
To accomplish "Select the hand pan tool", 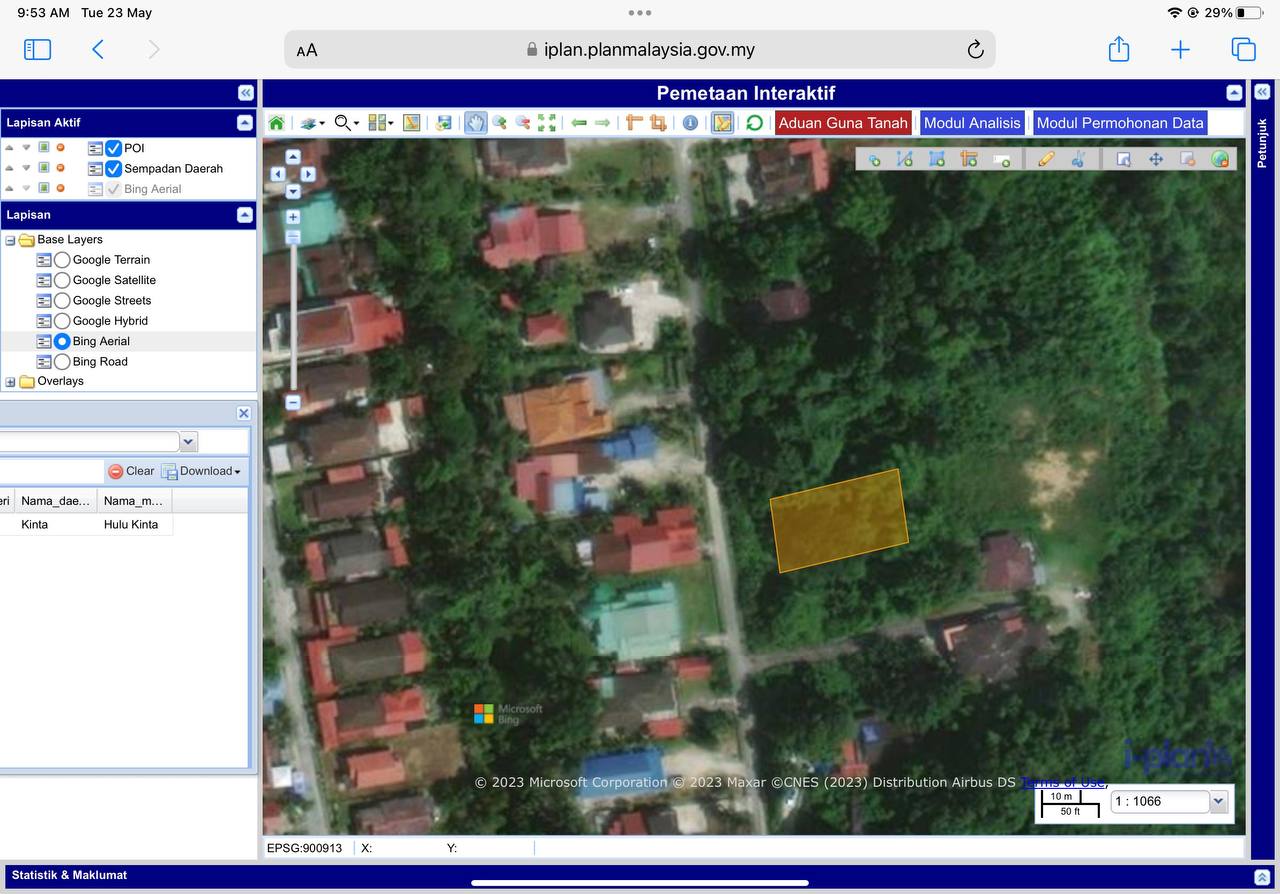I will coord(475,123).
